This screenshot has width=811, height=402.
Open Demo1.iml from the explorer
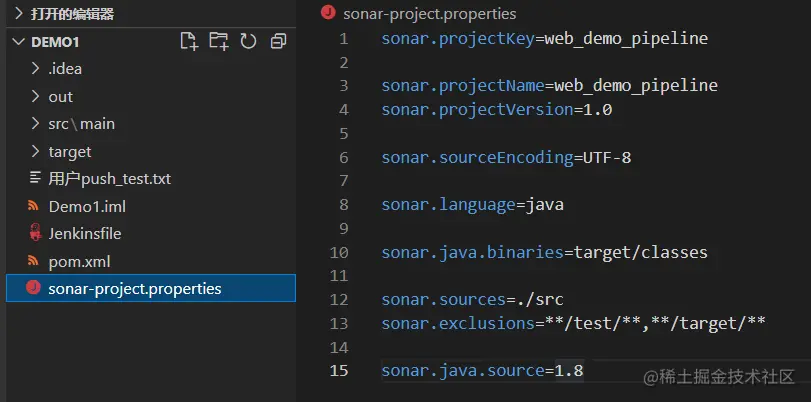pyautogui.click(x=87, y=206)
